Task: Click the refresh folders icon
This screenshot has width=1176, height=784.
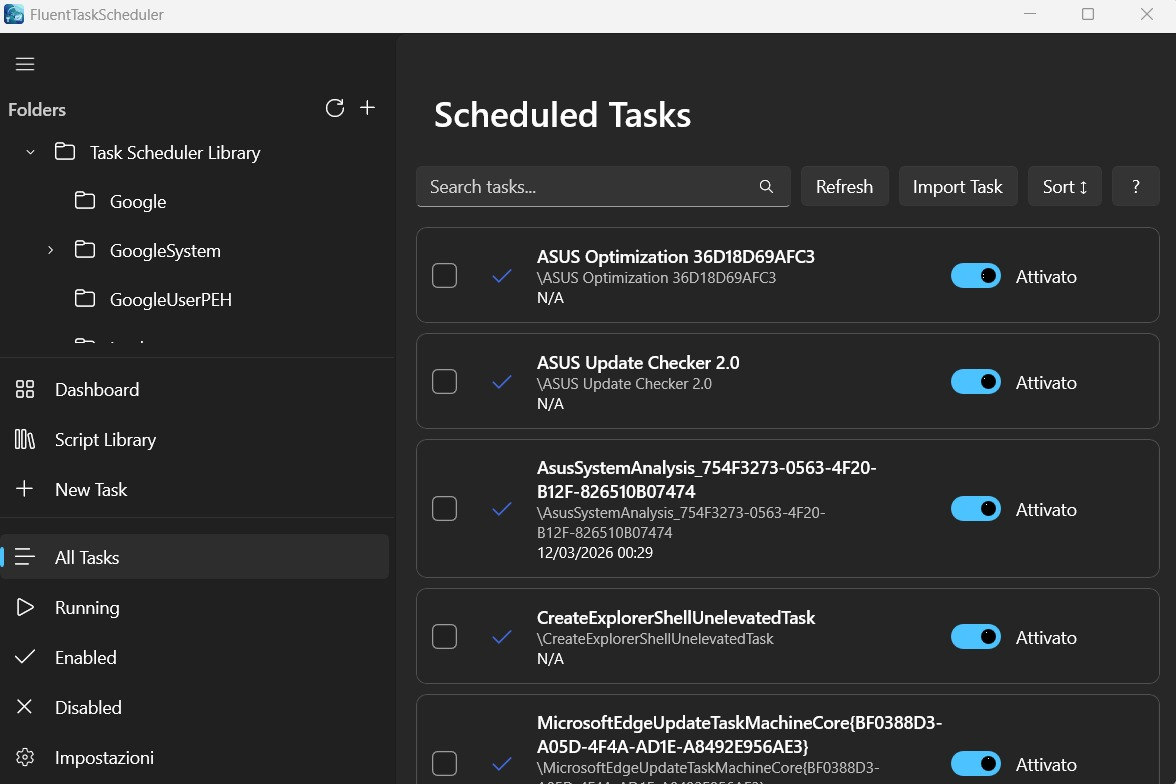Action: pos(335,108)
